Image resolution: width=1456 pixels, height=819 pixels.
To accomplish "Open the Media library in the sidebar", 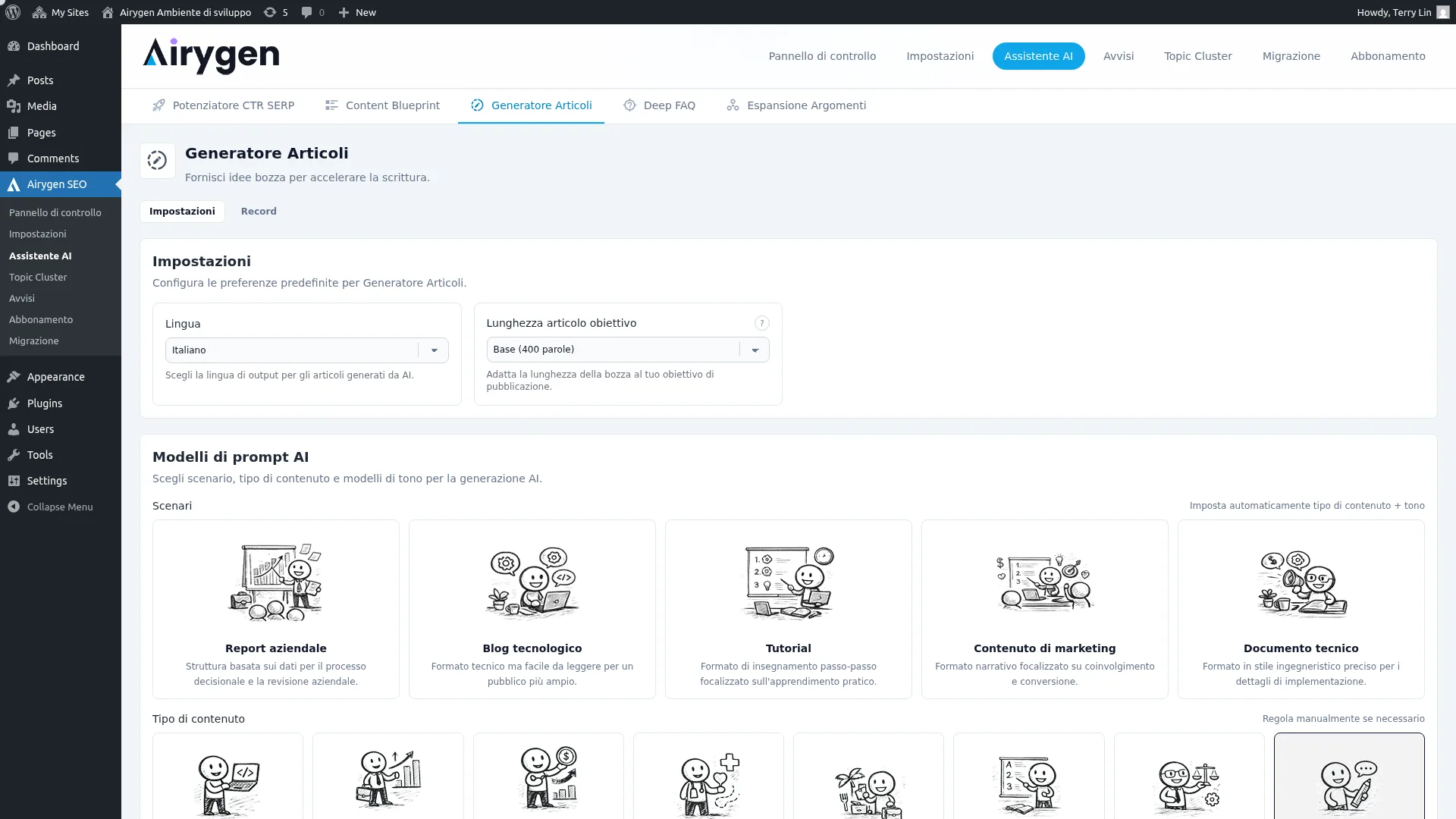I will tap(61, 106).
